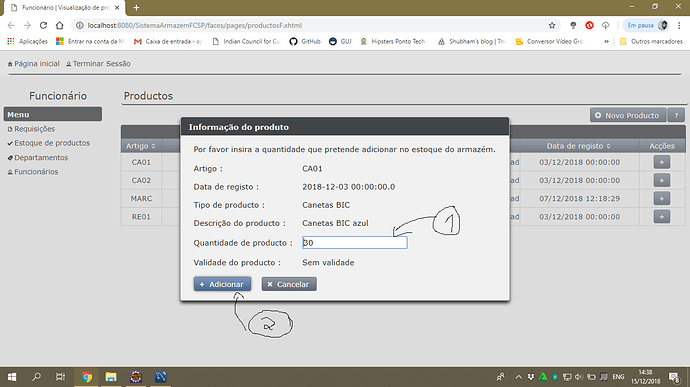Open File Explorer from the taskbar
The width and height of the screenshot is (690, 387).
tap(111, 377)
